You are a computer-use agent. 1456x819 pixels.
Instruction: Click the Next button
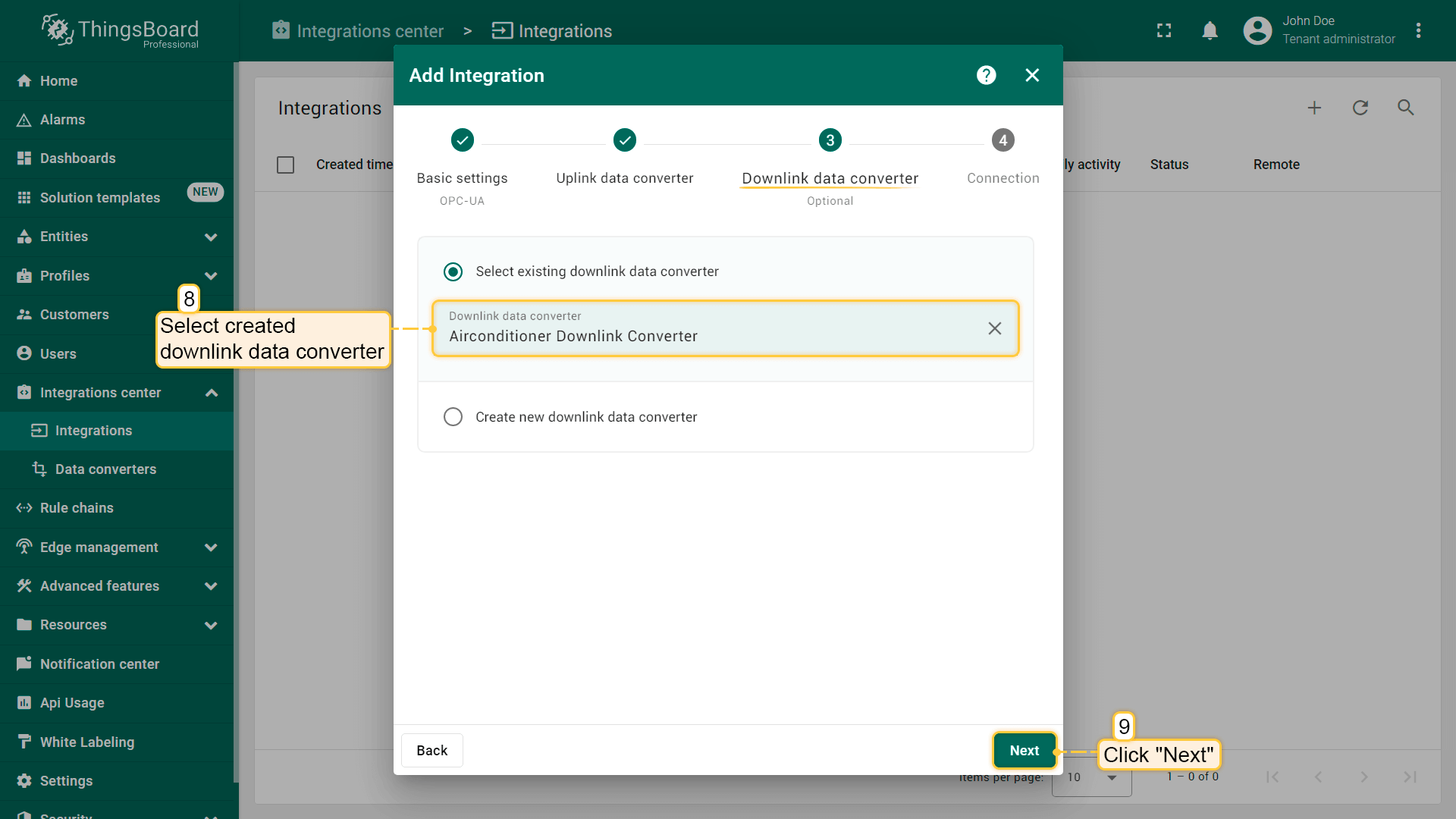tap(1024, 750)
